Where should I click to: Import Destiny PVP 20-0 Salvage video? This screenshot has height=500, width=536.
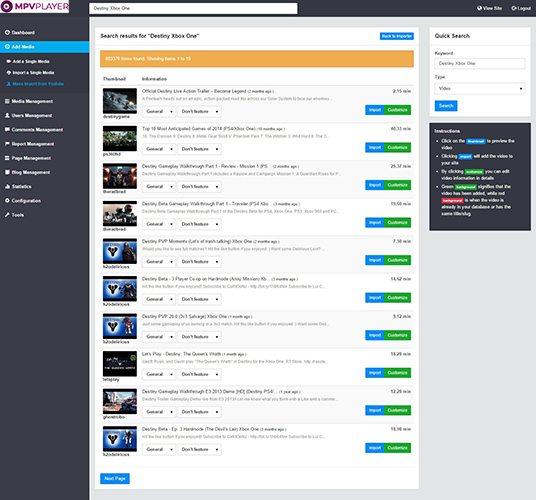[375, 335]
